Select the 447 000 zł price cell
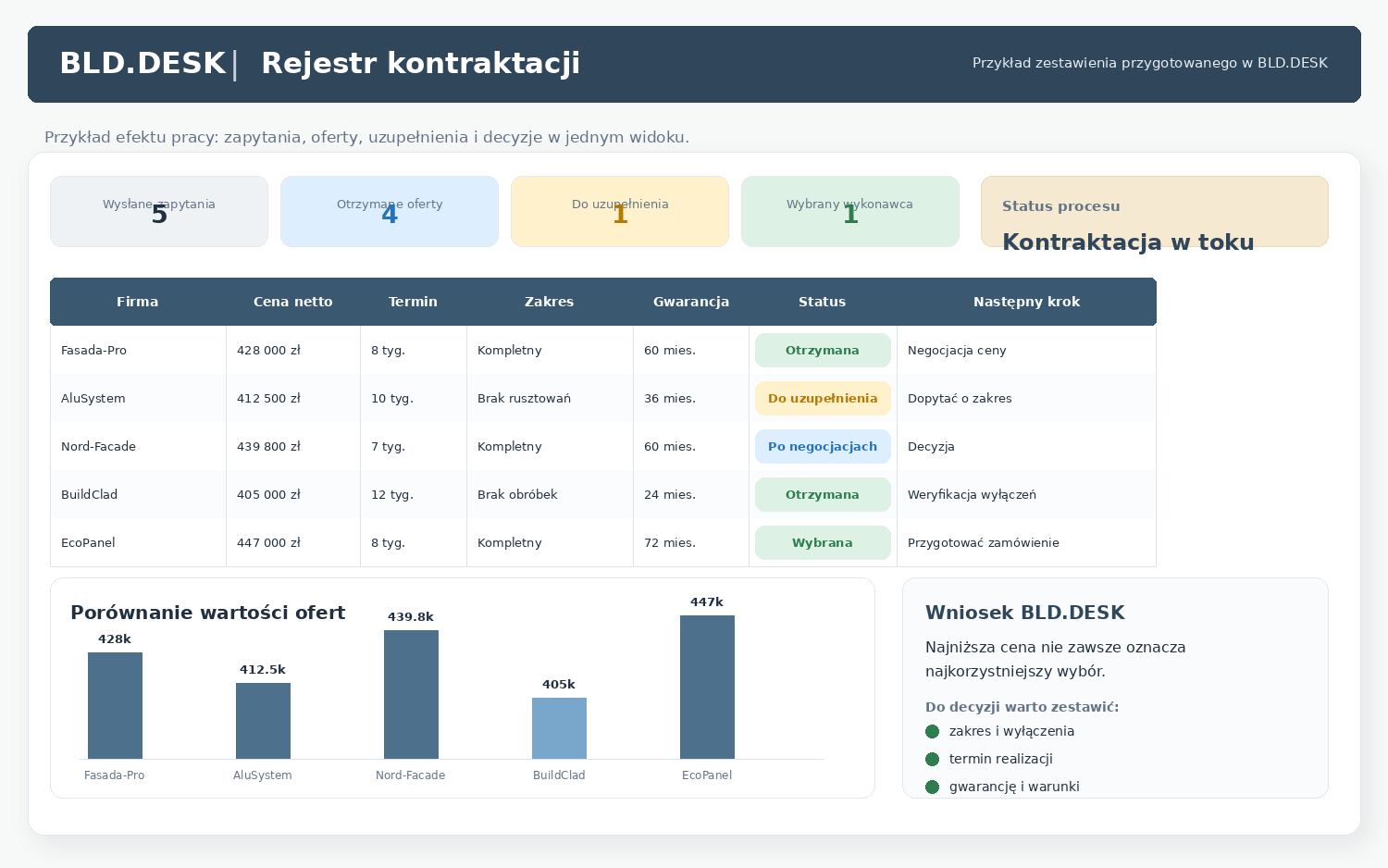Viewport: 1388px width, 868px height. tap(293, 543)
